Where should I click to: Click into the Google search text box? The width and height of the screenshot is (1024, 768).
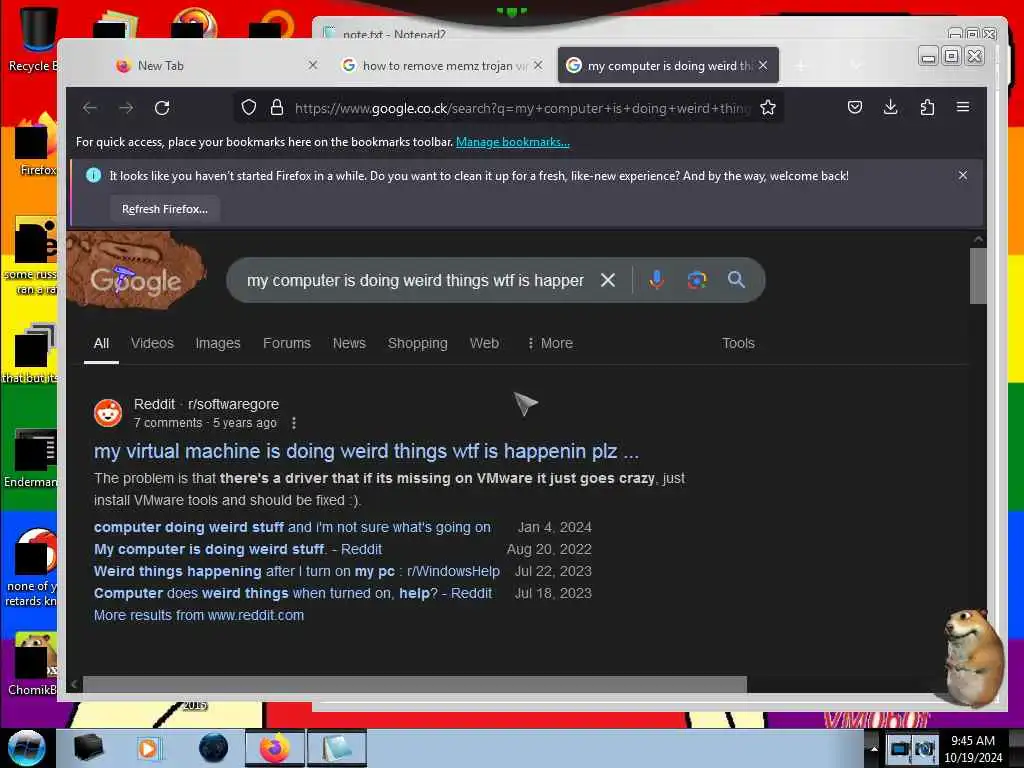tap(415, 280)
